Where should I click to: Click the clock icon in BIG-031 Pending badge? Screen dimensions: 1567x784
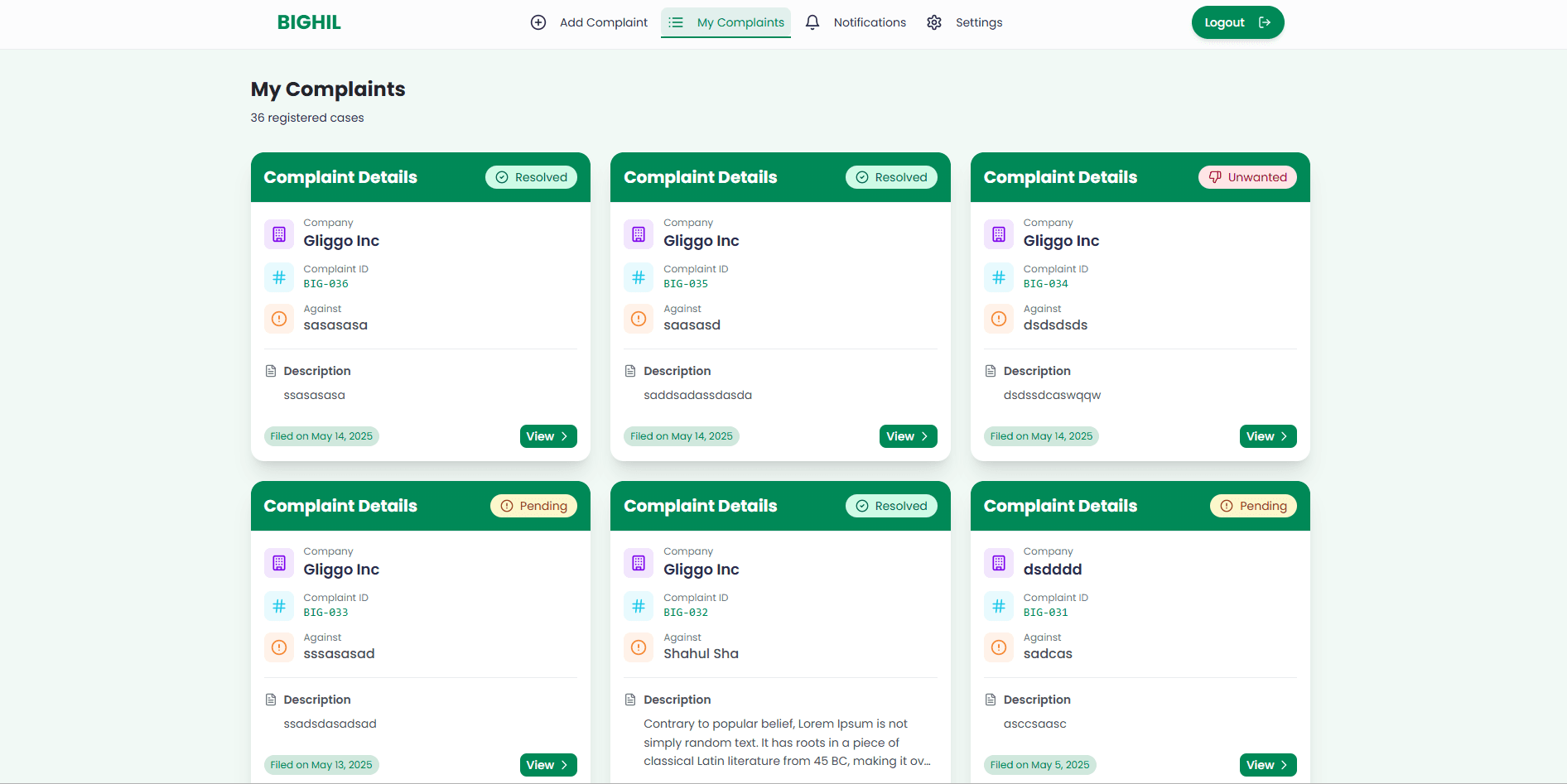click(x=1227, y=505)
